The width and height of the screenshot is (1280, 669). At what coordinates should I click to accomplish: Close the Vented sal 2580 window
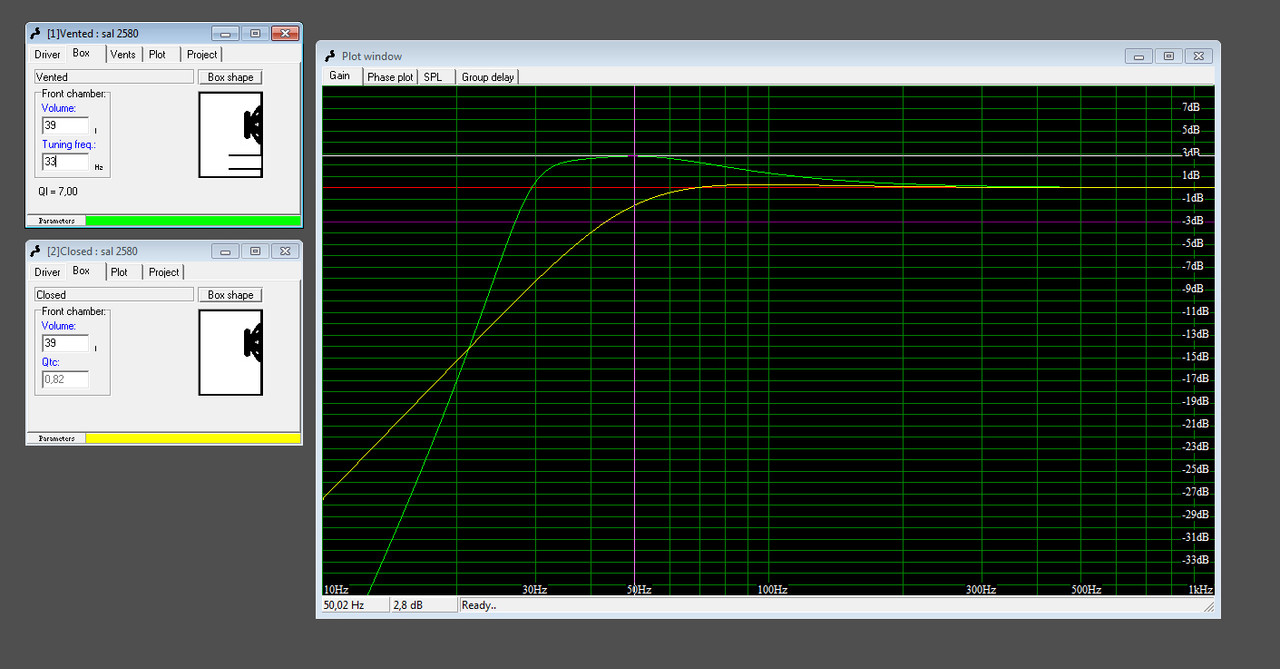[285, 33]
